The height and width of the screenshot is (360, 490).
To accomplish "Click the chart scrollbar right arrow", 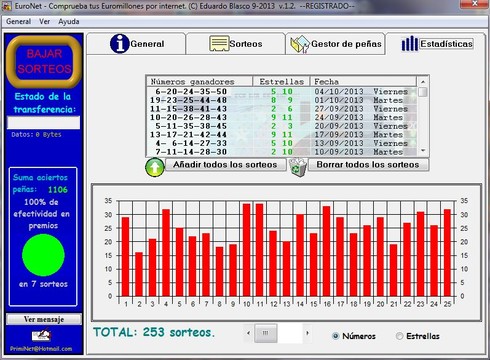I will pyautogui.click(x=307, y=333).
